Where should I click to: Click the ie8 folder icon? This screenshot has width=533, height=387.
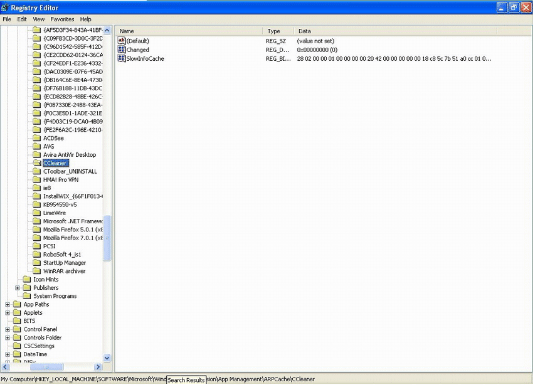tap(37, 188)
